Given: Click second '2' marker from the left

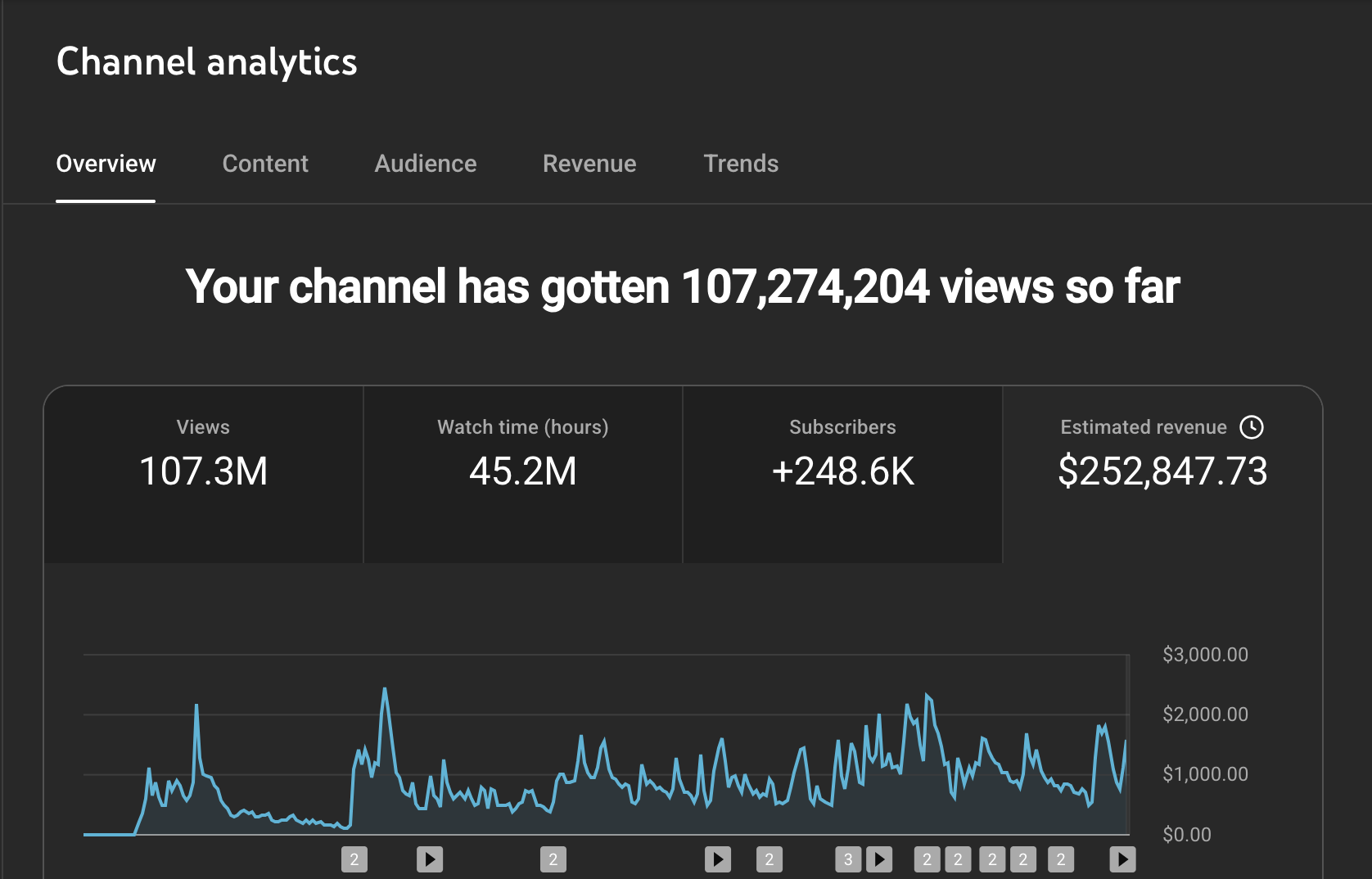Looking at the screenshot, I should [553, 859].
